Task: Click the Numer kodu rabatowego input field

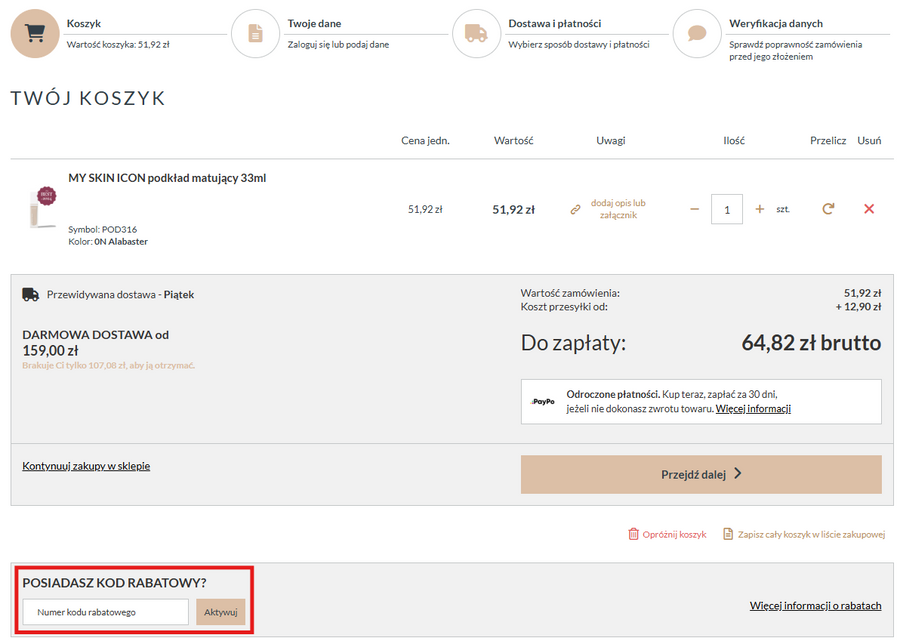Action: pos(105,612)
